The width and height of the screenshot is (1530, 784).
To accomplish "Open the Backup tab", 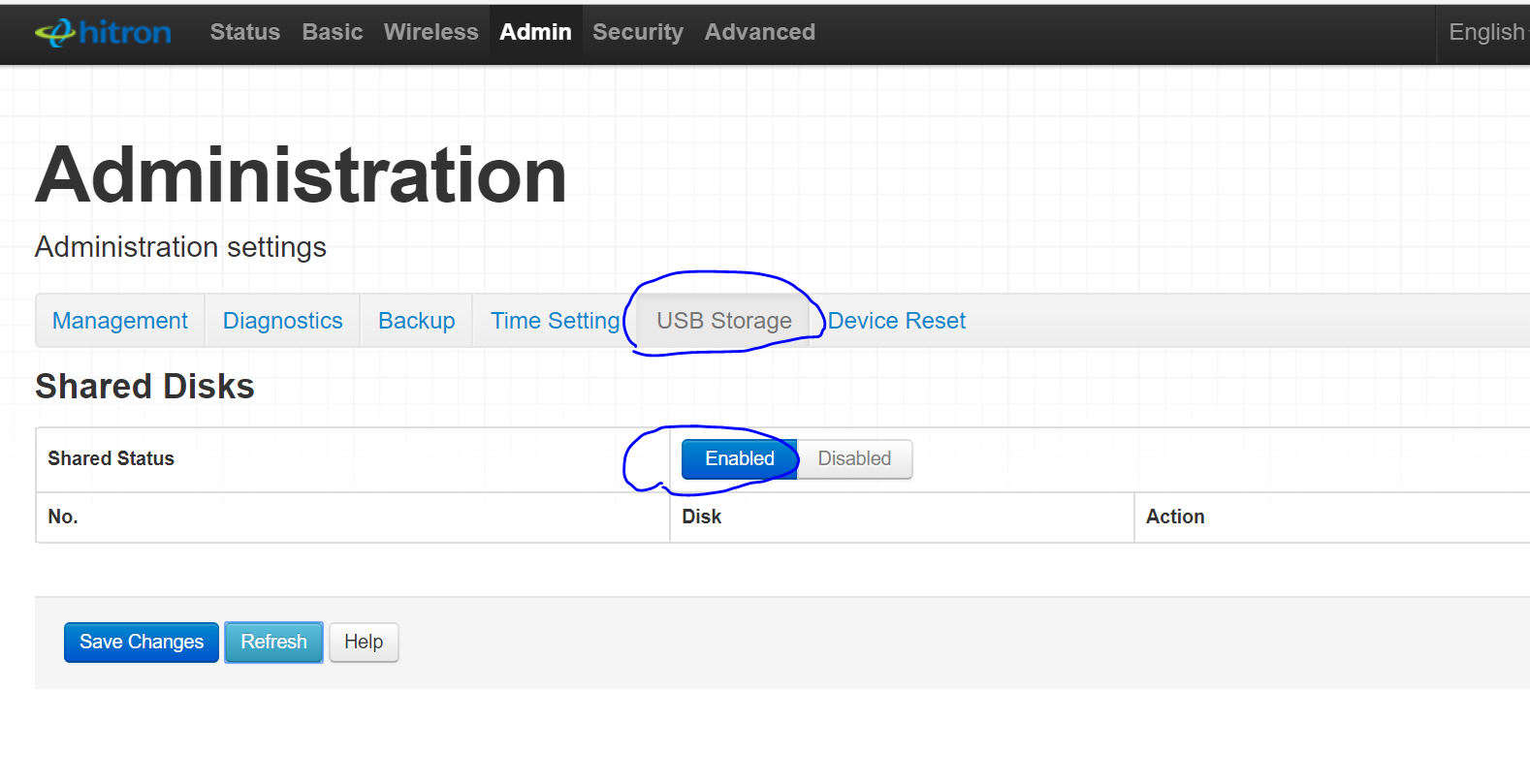I will [417, 321].
